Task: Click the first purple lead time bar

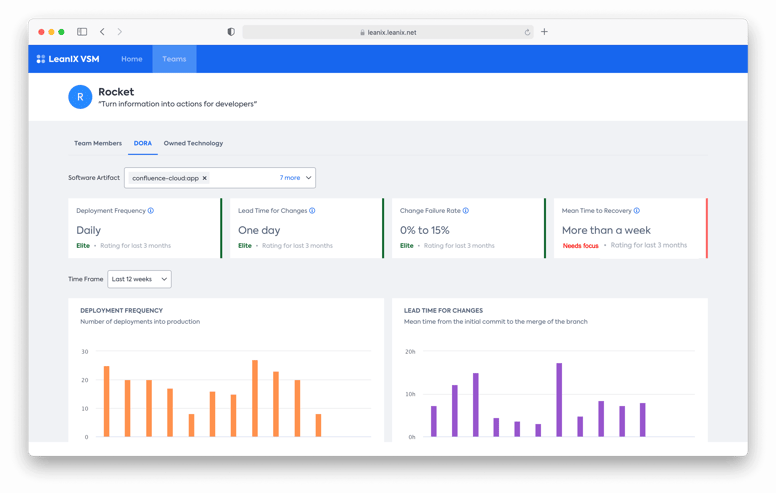Action: click(434, 421)
